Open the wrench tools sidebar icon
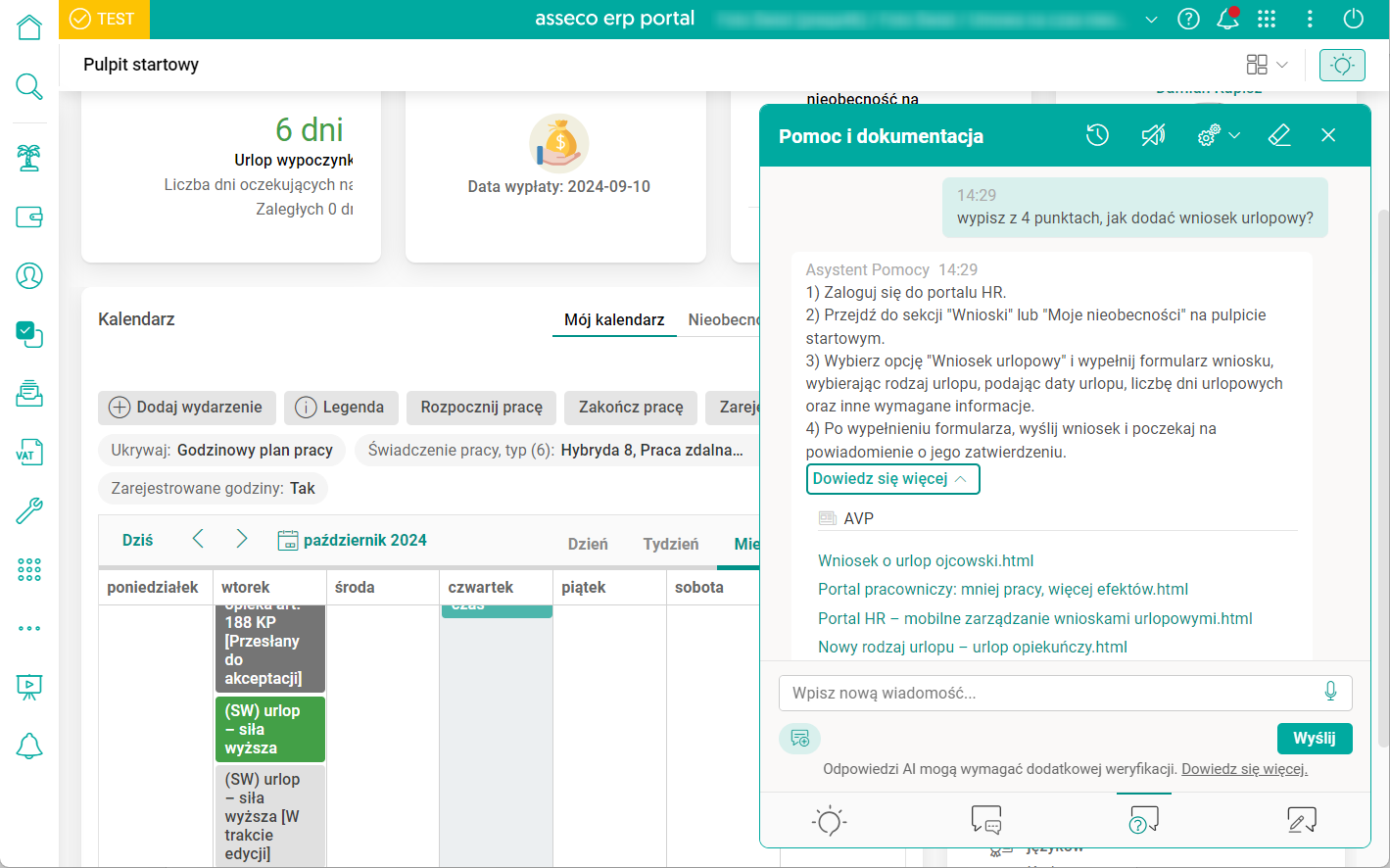Image resolution: width=1390 pixels, height=868 pixels. (29, 510)
